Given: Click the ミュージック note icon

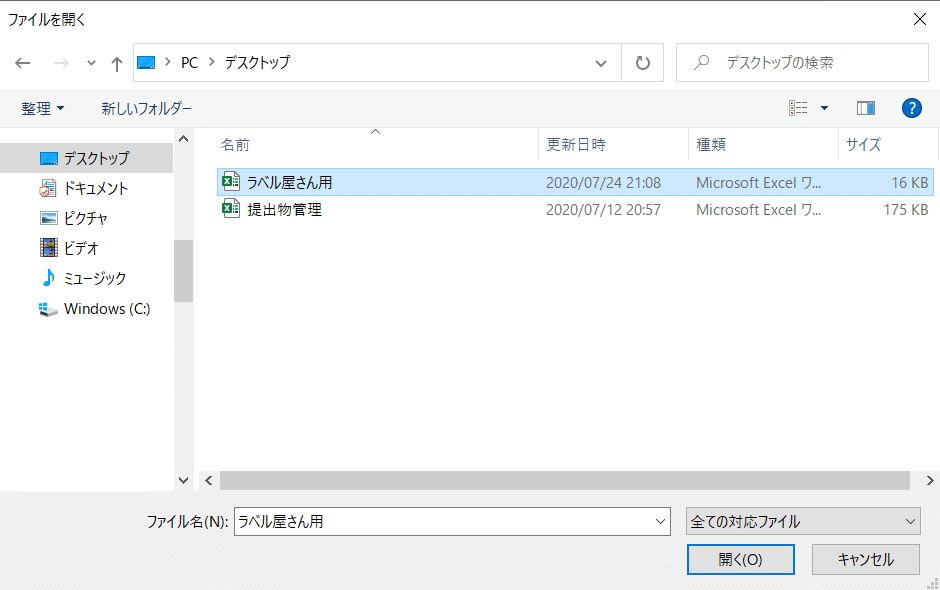Looking at the screenshot, I should tap(48, 277).
